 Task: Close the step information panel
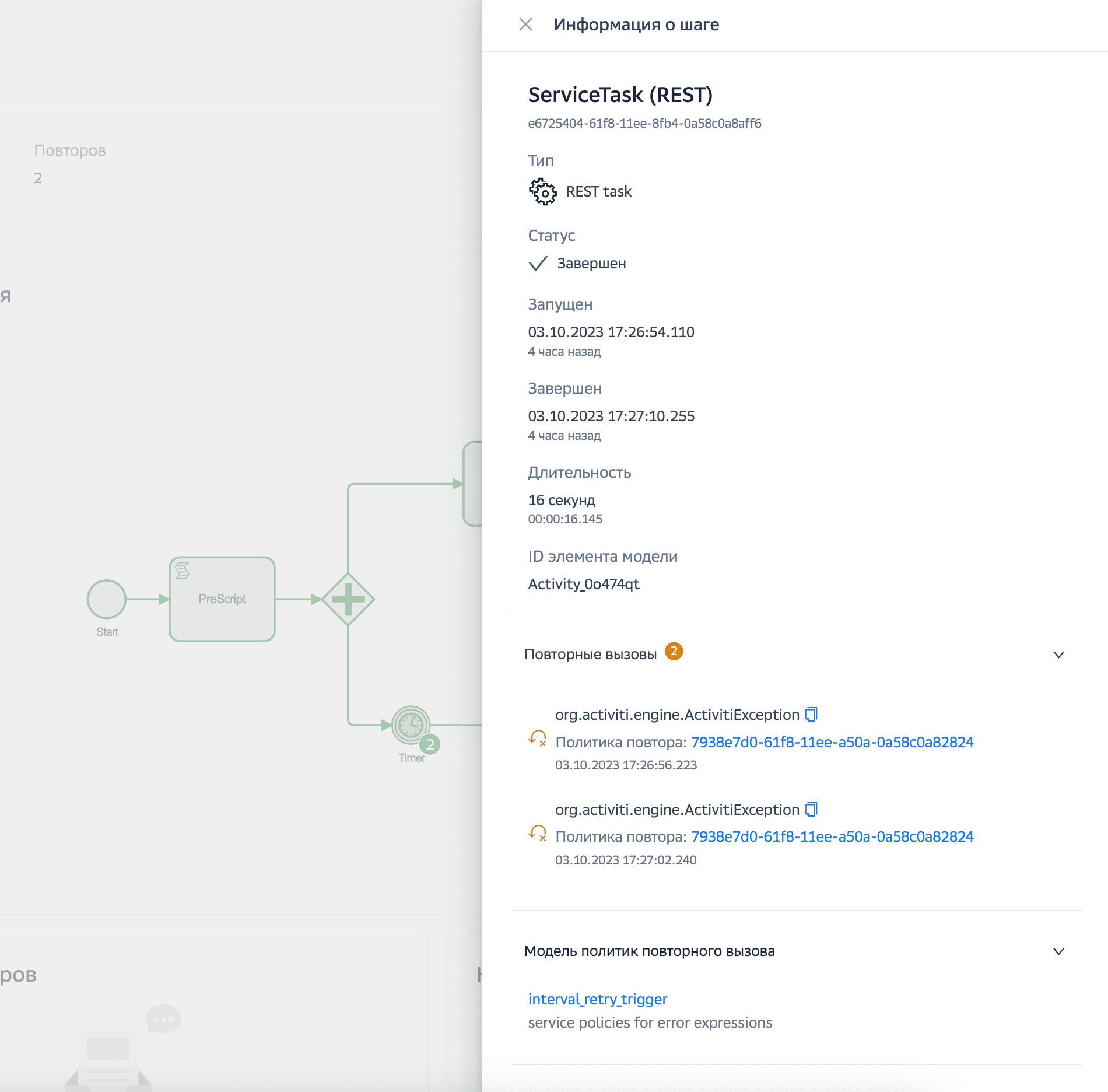coord(525,24)
